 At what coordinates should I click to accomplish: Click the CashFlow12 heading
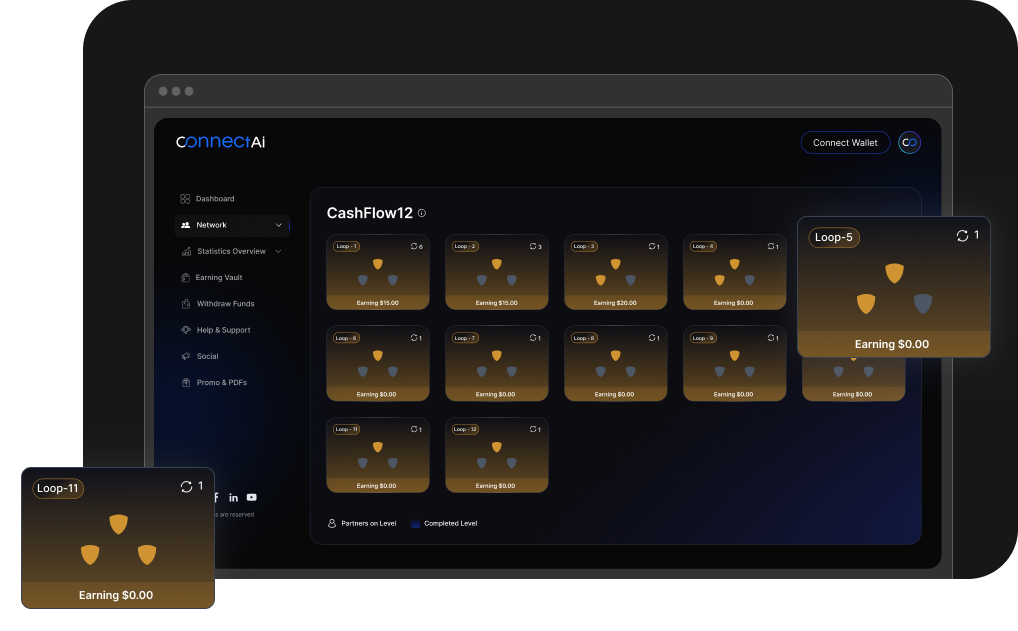(x=369, y=213)
